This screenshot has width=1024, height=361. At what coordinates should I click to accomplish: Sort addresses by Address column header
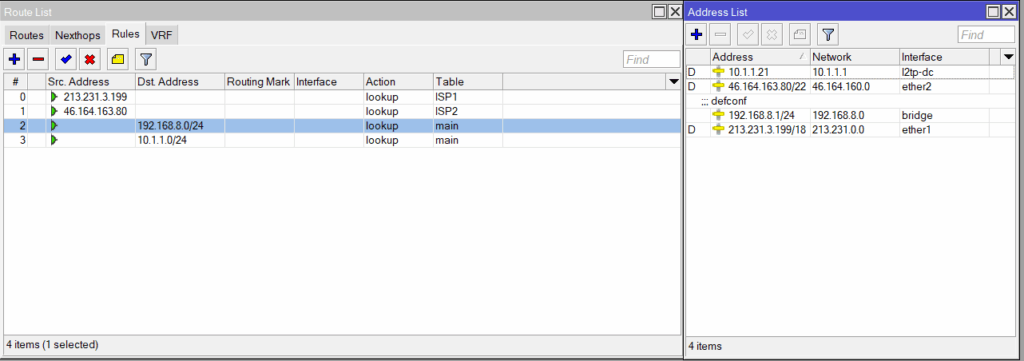[760, 57]
